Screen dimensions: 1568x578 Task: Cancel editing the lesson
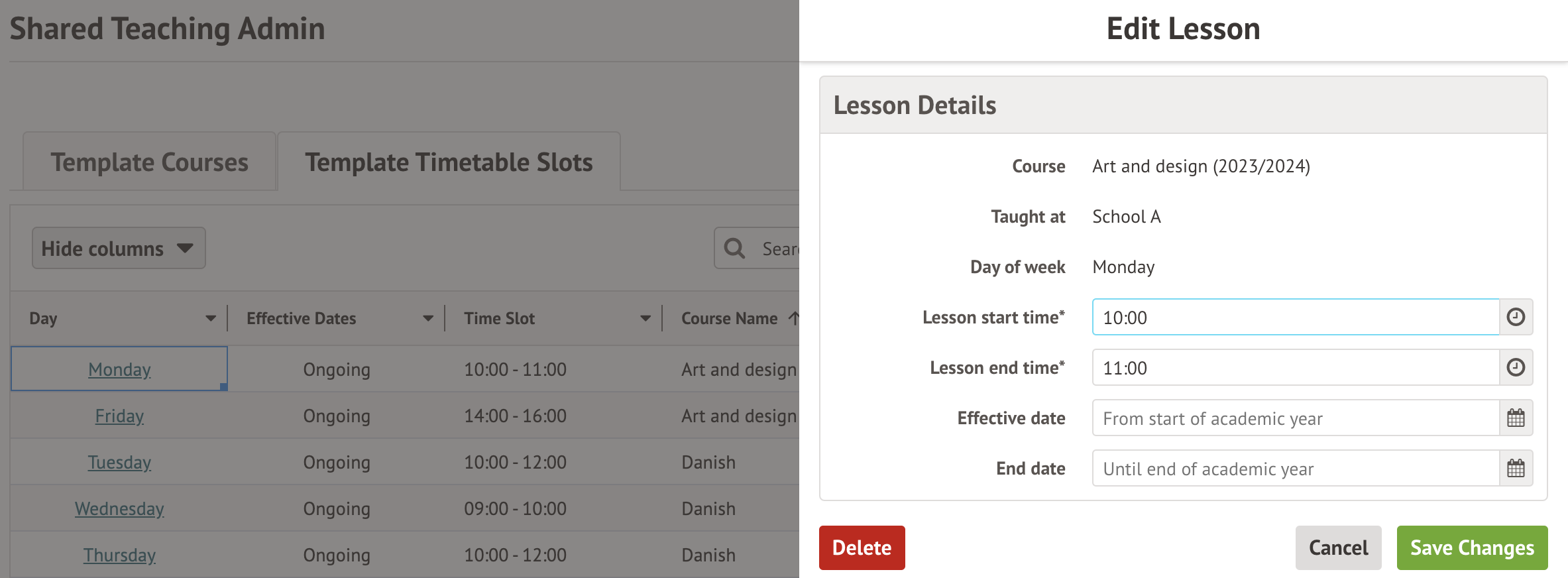click(x=1338, y=548)
